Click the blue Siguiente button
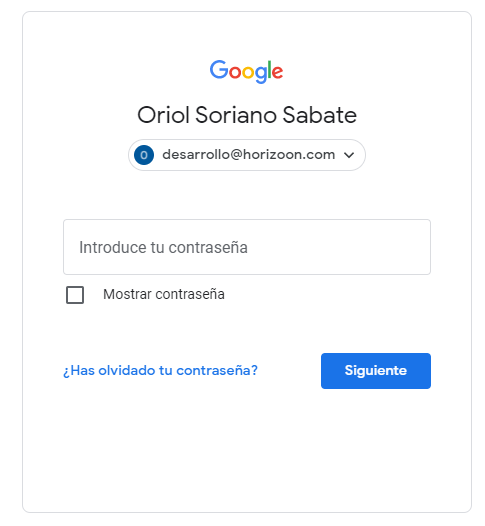The height and width of the screenshot is (526, 485). pos(376,371)
